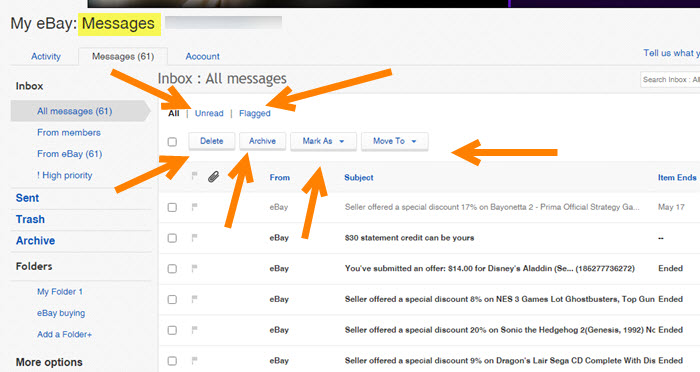700x372 pixels.
Task: Open the Sent folder
Action: (27, 198)
